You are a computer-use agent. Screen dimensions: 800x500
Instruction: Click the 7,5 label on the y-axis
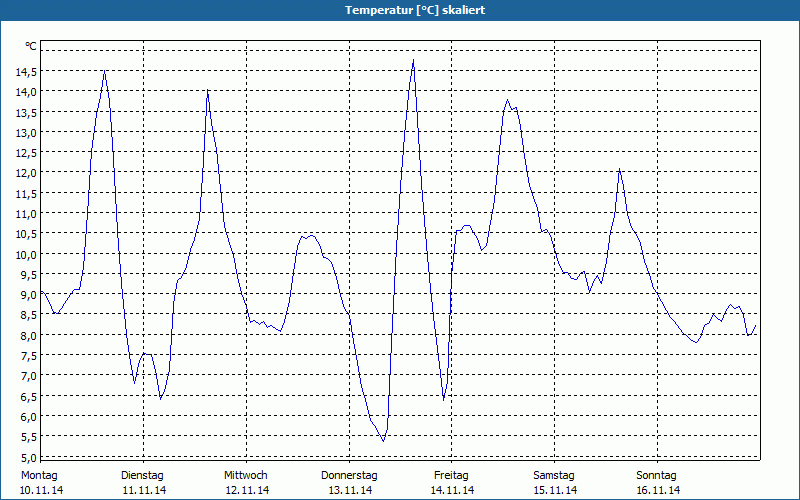pyautogui.click(x=27, y=356)
